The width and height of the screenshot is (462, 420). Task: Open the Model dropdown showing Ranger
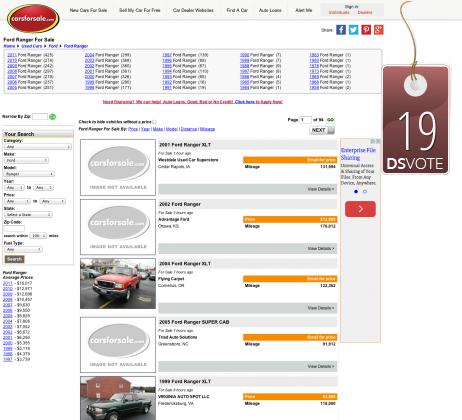tap(29, 174)
